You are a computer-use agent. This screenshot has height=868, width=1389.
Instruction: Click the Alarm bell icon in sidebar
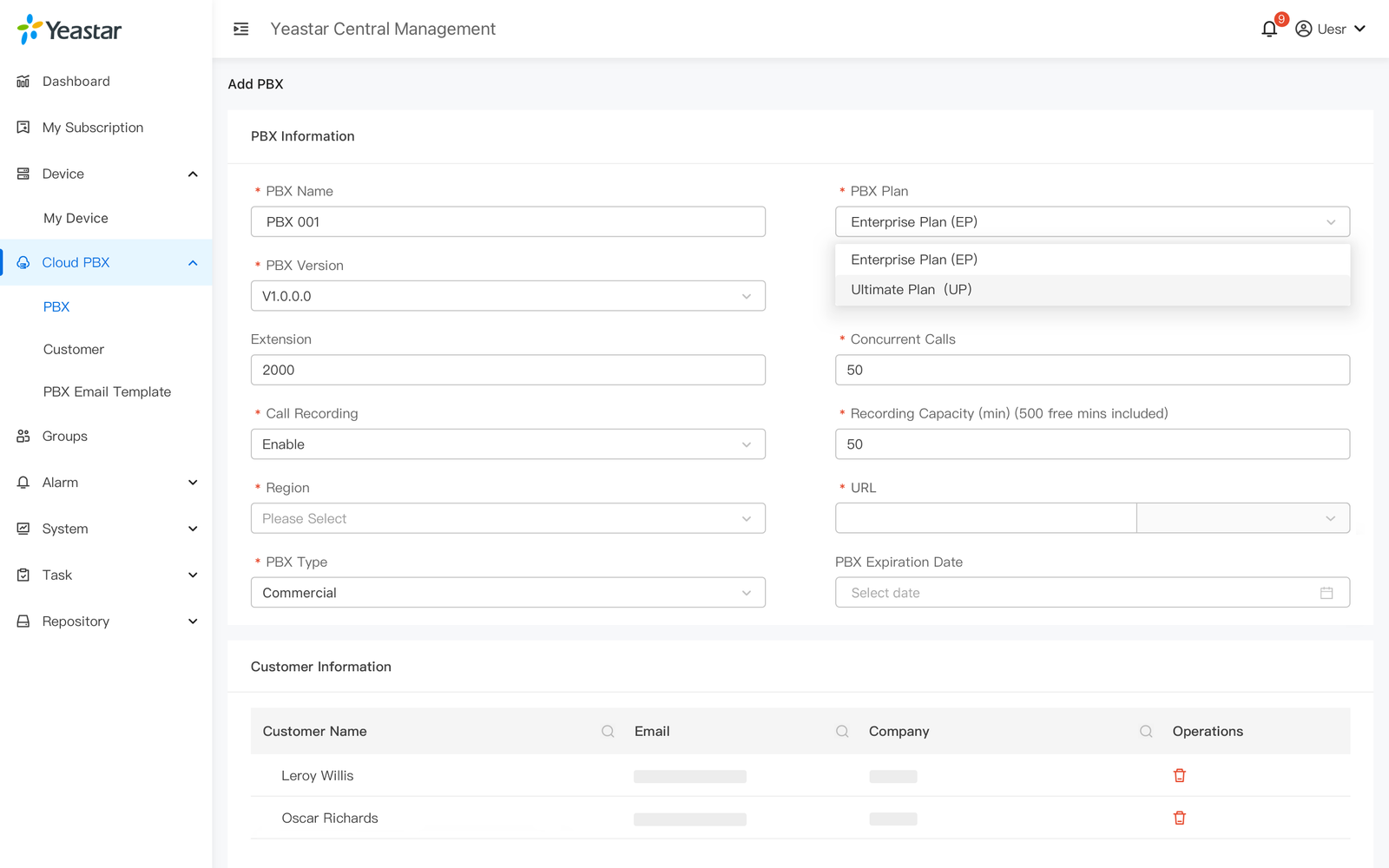pyautogui.click(x=23, y=483)
